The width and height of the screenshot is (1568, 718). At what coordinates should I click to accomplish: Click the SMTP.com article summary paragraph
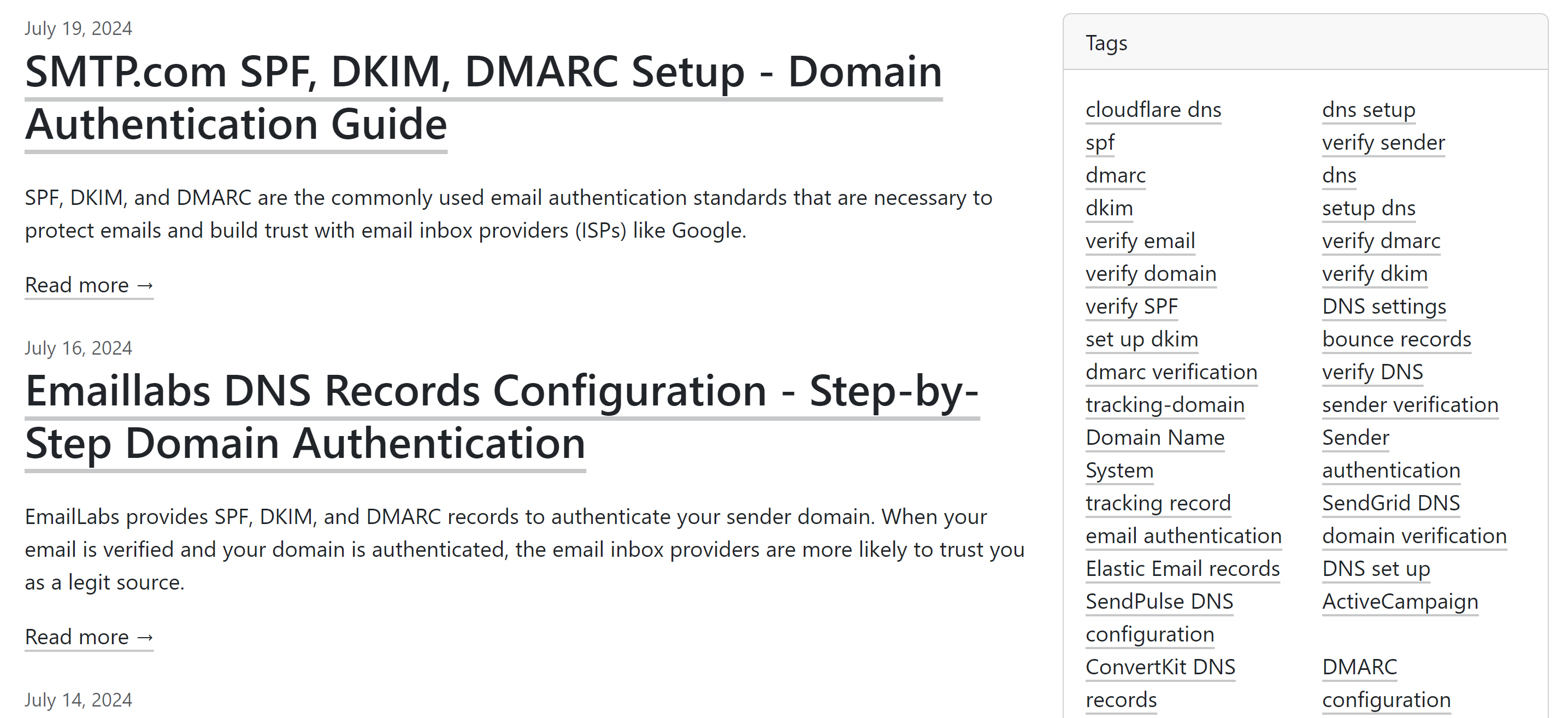(508, 214)
